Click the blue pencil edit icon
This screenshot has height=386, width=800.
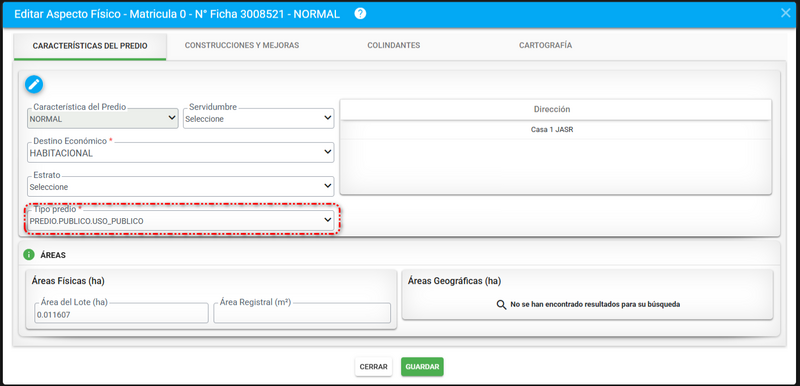click(x=34, y=84)
